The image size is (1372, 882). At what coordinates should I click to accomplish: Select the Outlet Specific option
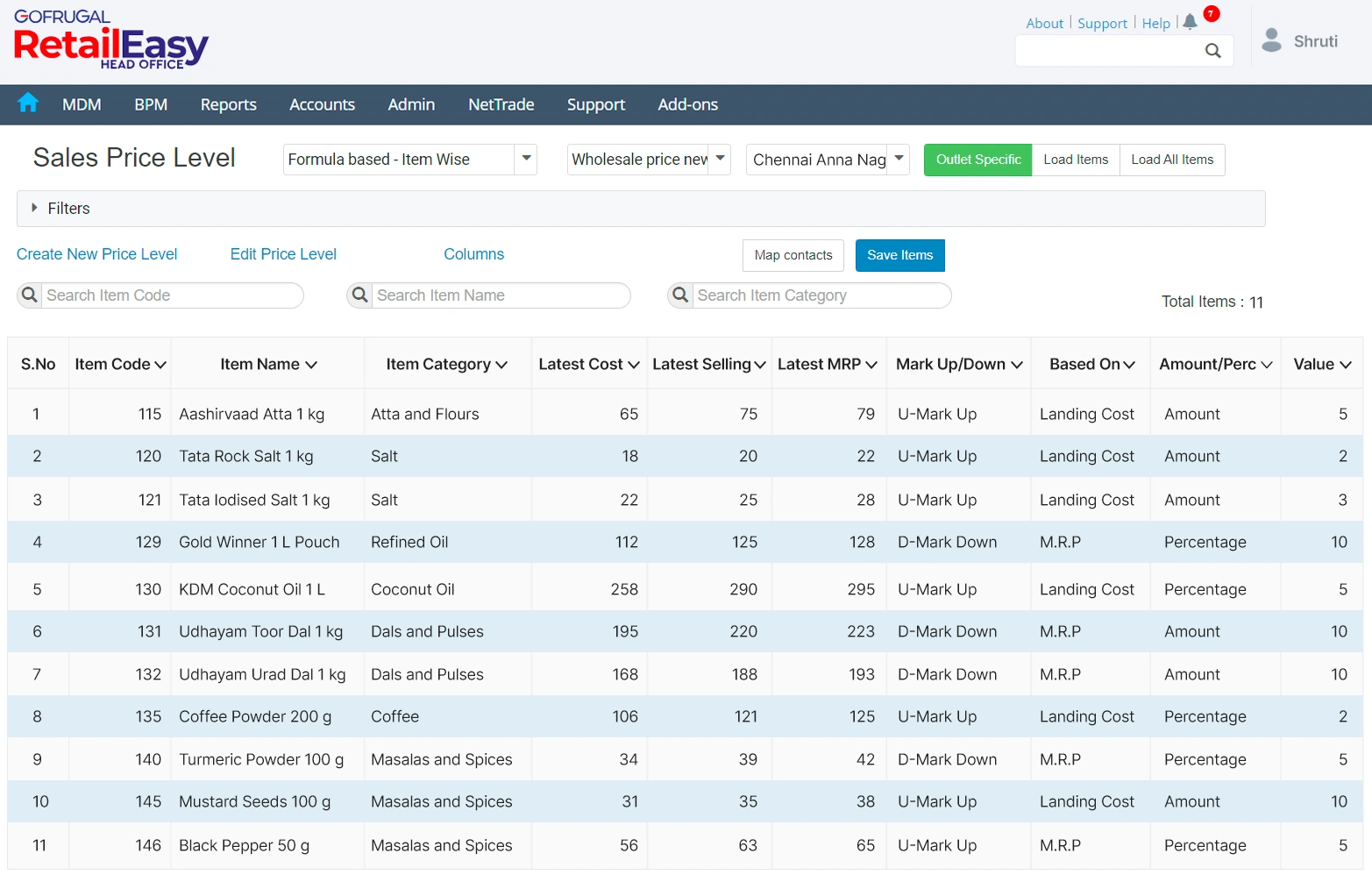tap(977, 160)
